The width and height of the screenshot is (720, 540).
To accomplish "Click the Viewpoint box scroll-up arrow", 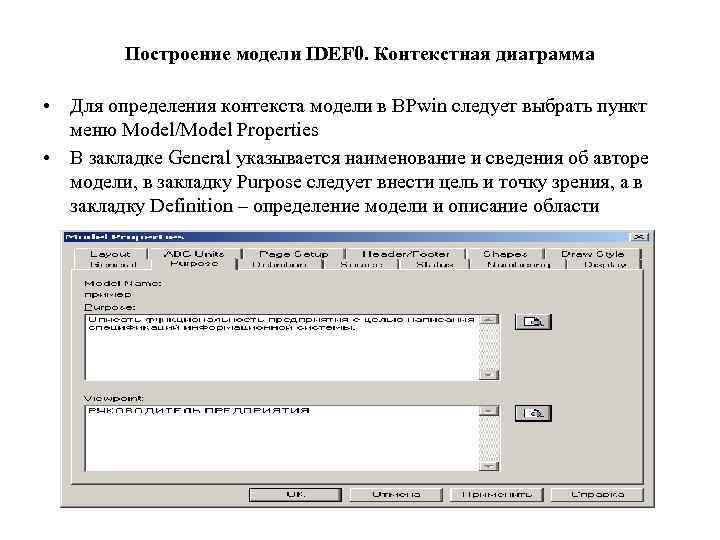I will (x=489, y=411).
